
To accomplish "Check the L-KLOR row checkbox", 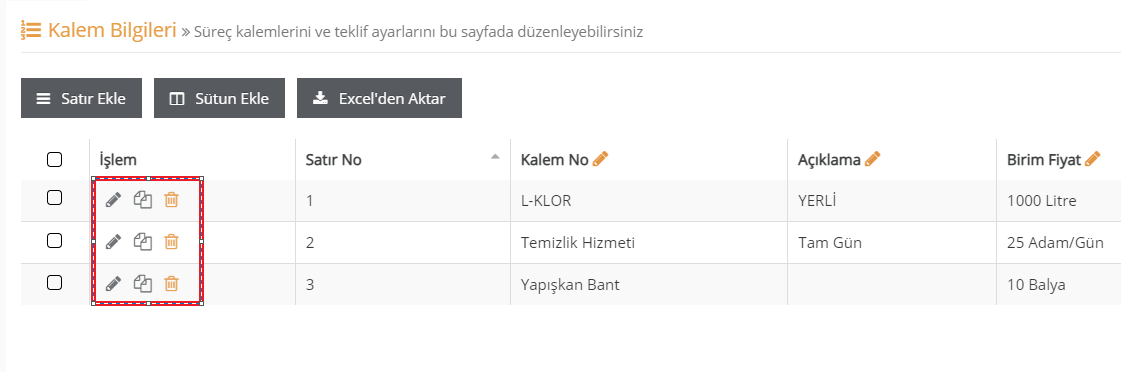I will pyautogui.click(x=54, y=198).
